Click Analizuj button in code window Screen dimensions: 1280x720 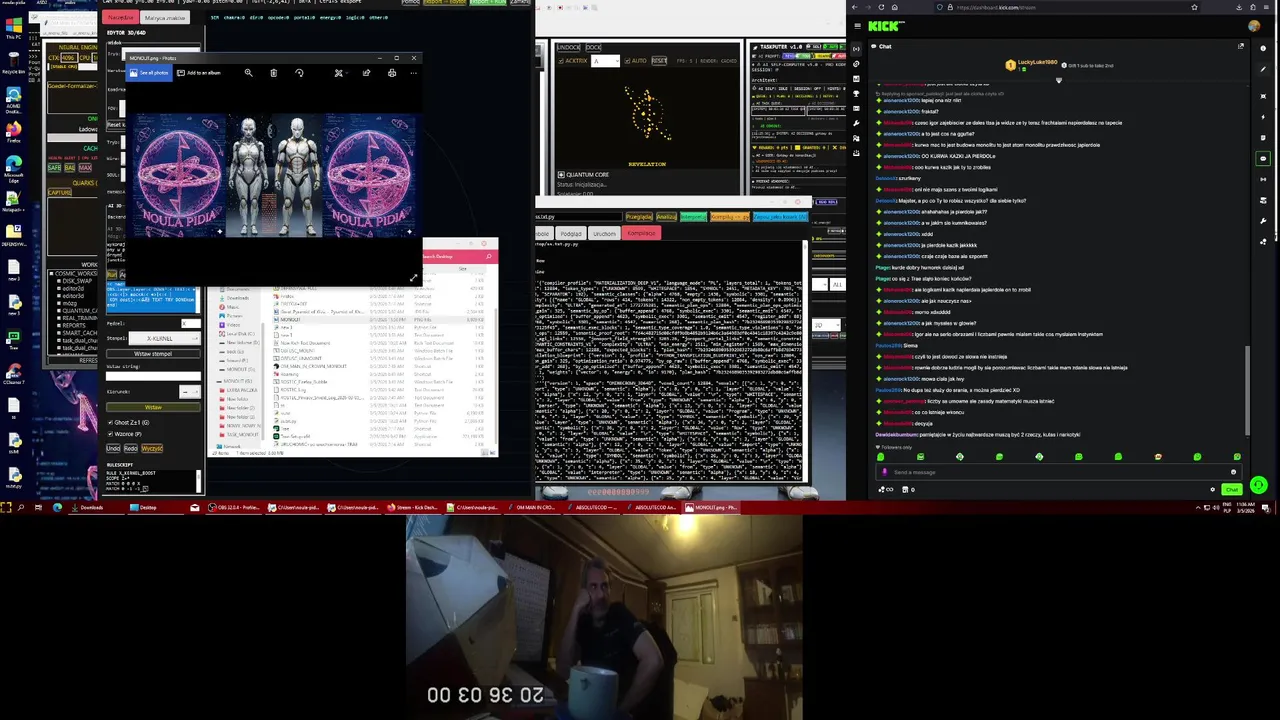pos(665,217)
